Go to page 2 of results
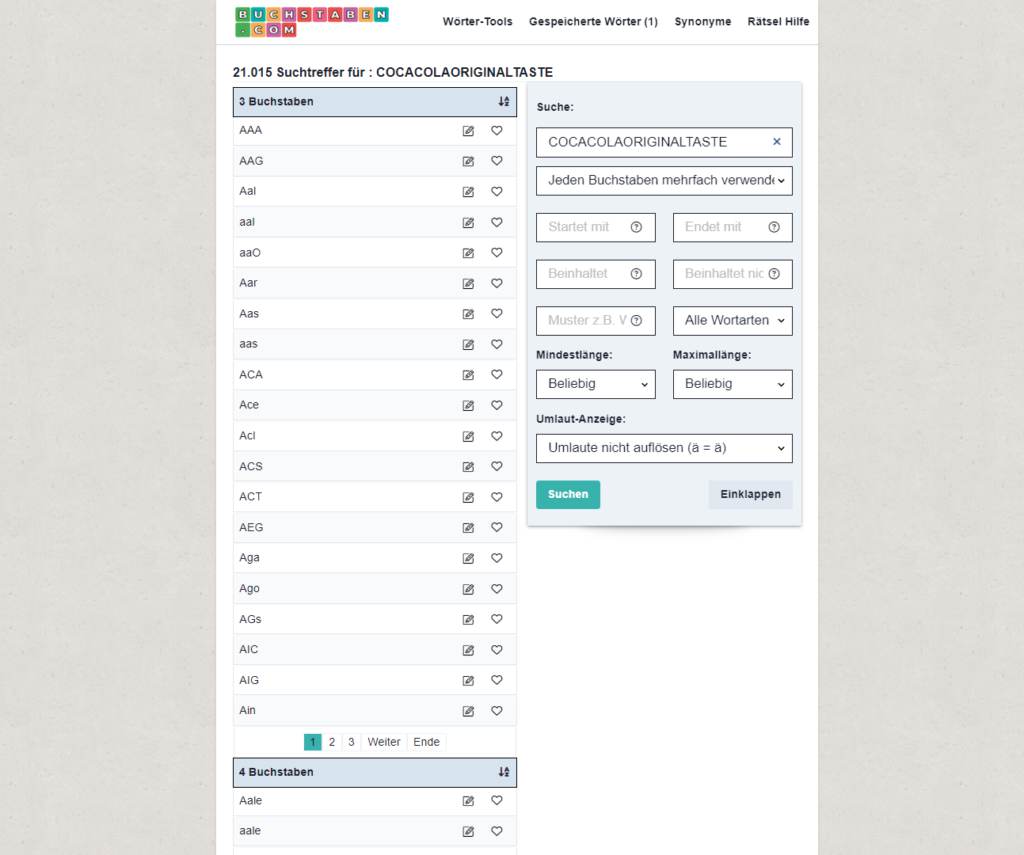1024x855 pixels. tap(332, 742)
